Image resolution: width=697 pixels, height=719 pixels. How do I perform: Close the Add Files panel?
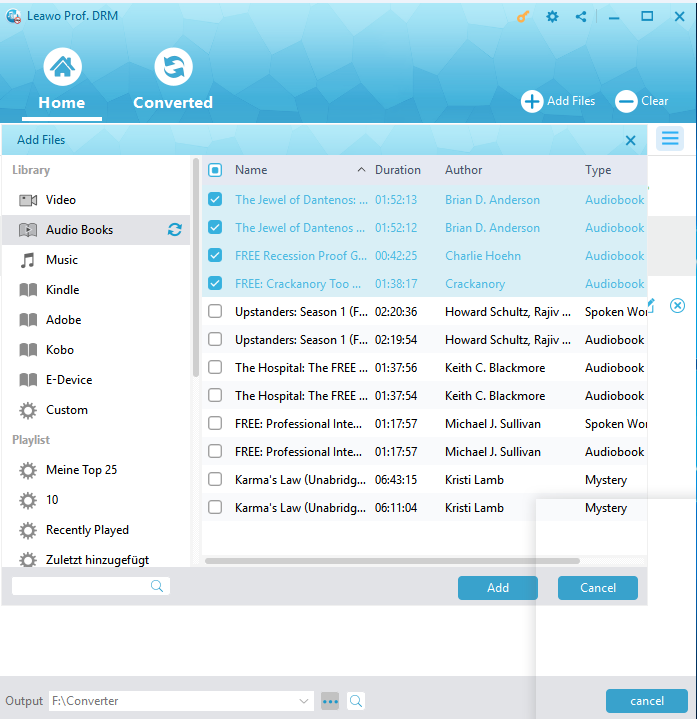630,141
